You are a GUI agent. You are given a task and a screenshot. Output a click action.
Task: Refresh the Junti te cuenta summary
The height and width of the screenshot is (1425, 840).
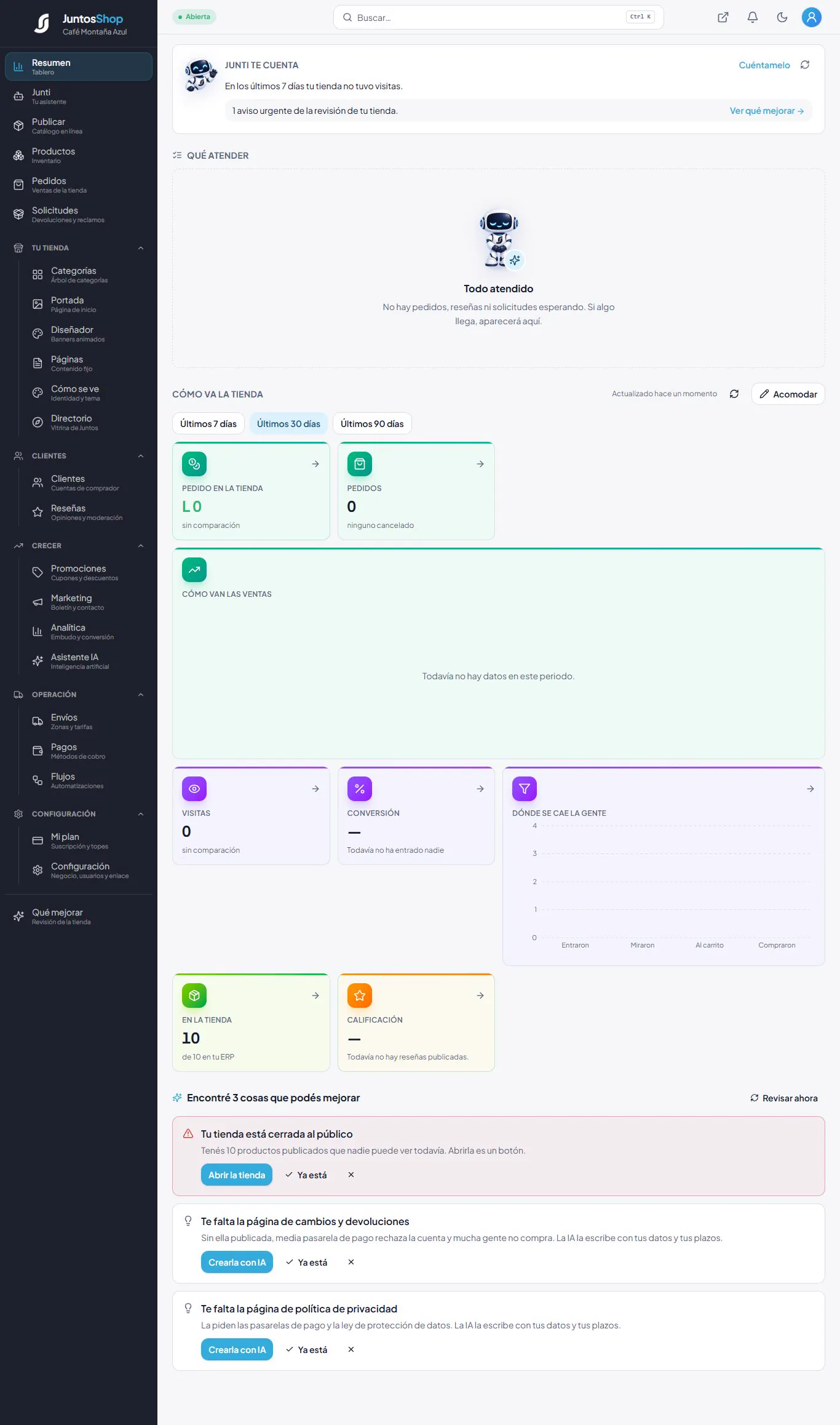click(x=804, y=65)
